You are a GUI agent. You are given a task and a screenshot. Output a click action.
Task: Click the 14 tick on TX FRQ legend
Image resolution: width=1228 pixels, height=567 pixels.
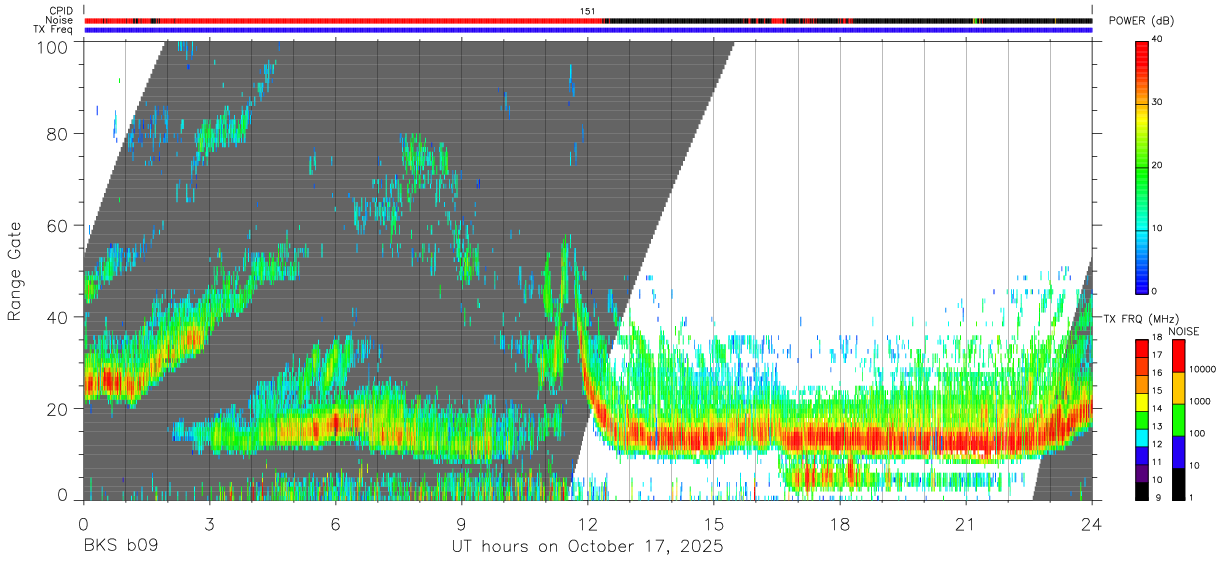point(1157,408)
